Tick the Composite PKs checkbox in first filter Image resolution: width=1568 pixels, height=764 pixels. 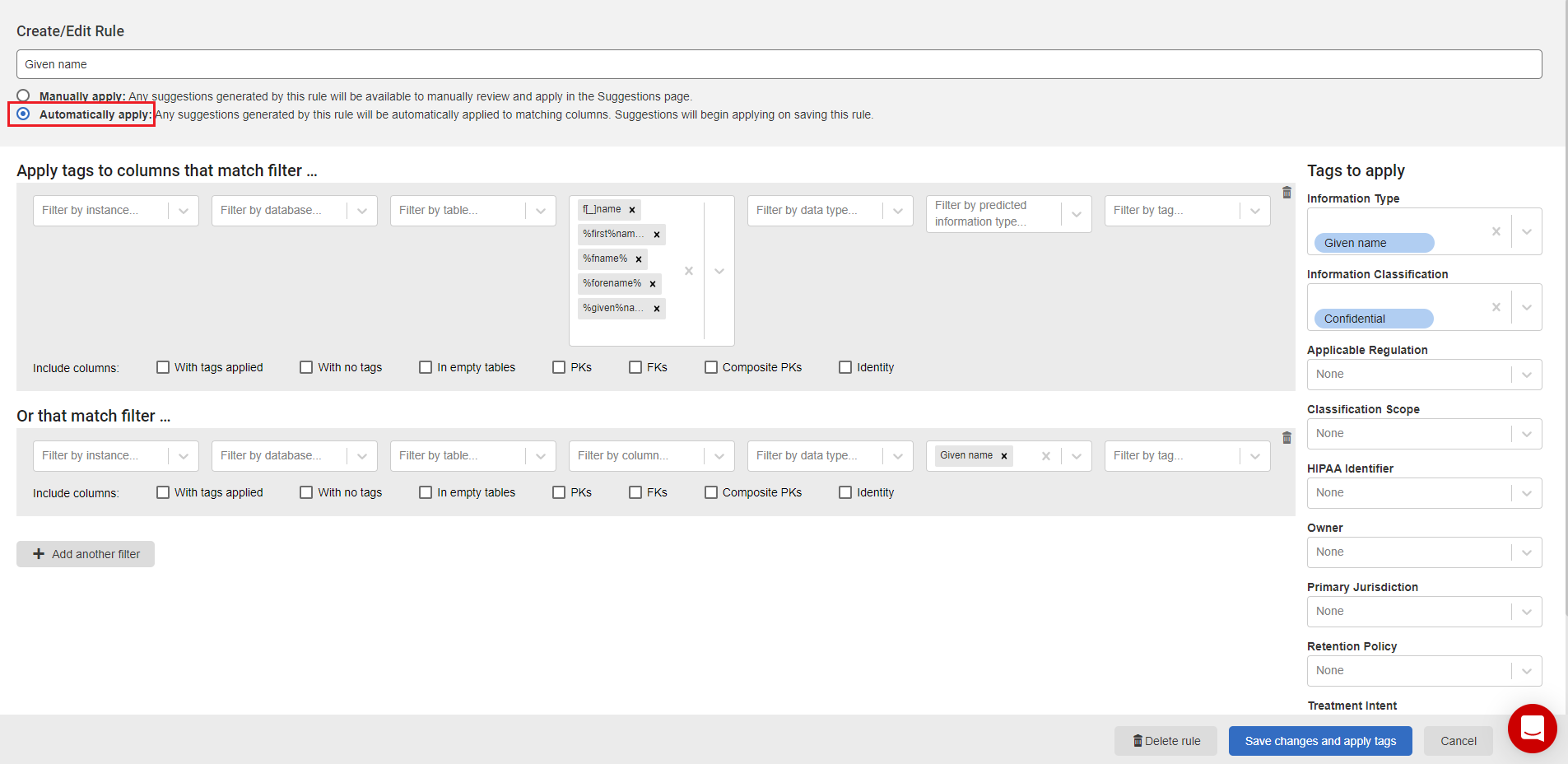pos(711,367)
